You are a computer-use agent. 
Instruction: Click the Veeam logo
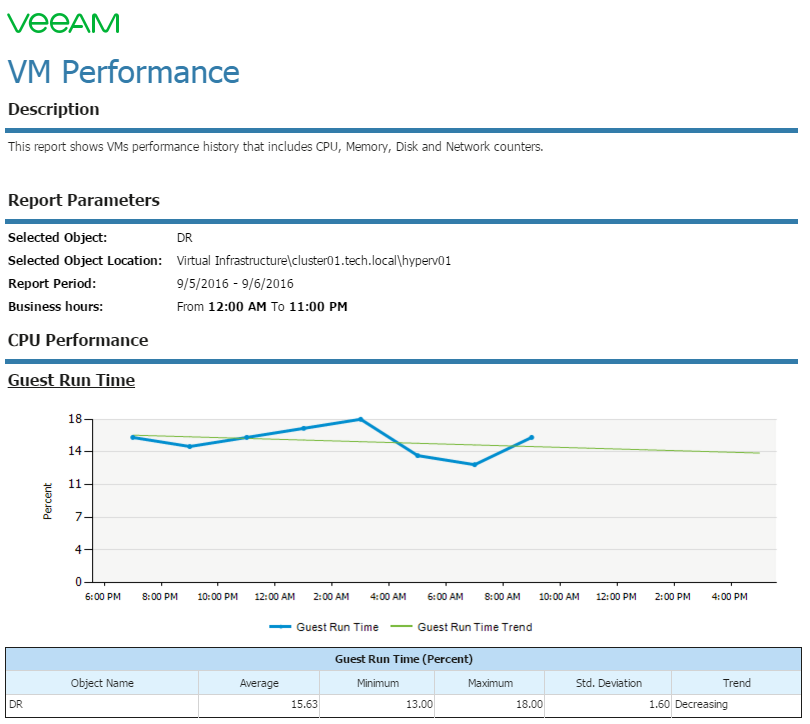[63, 23]
